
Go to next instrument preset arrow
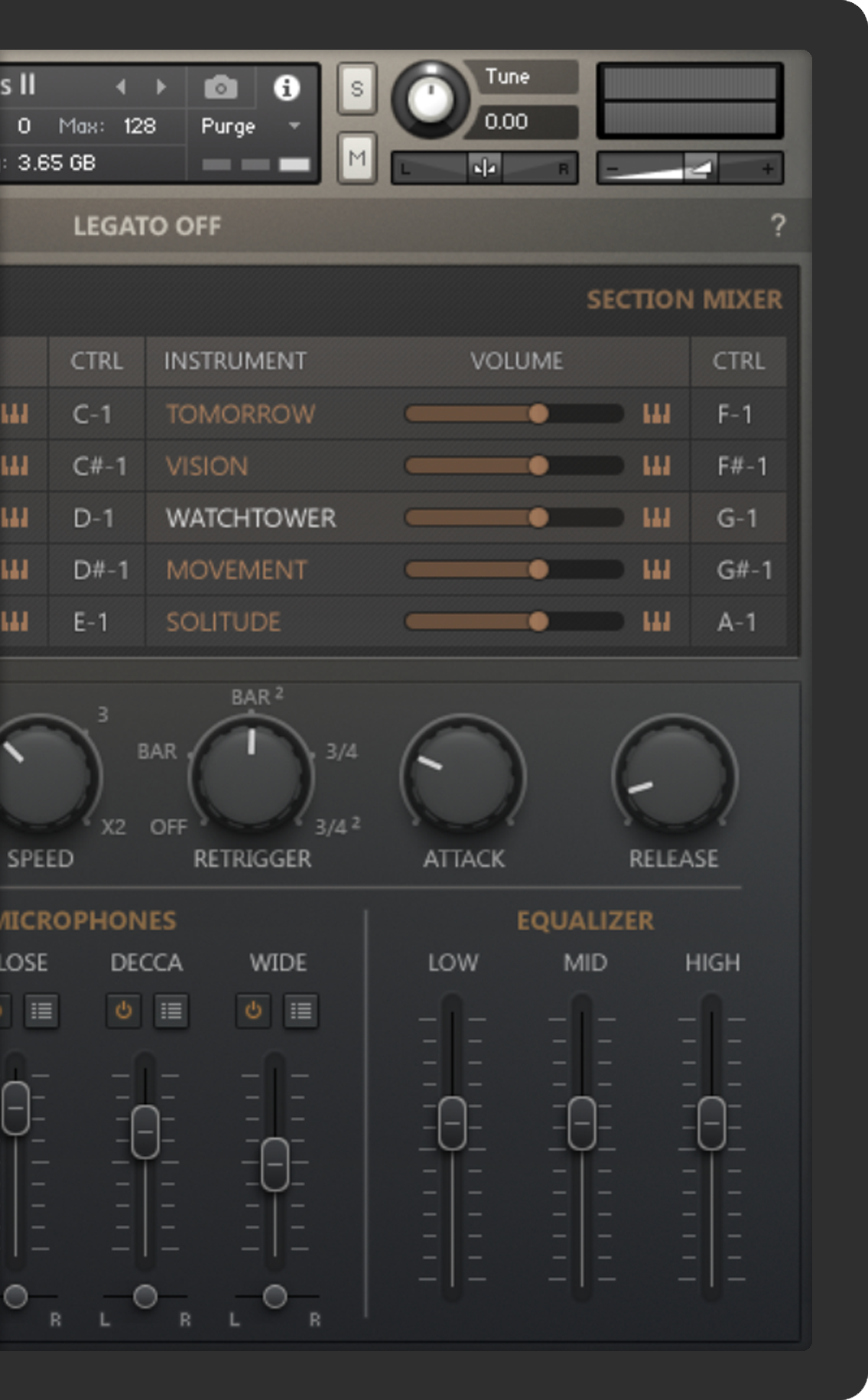161,87
